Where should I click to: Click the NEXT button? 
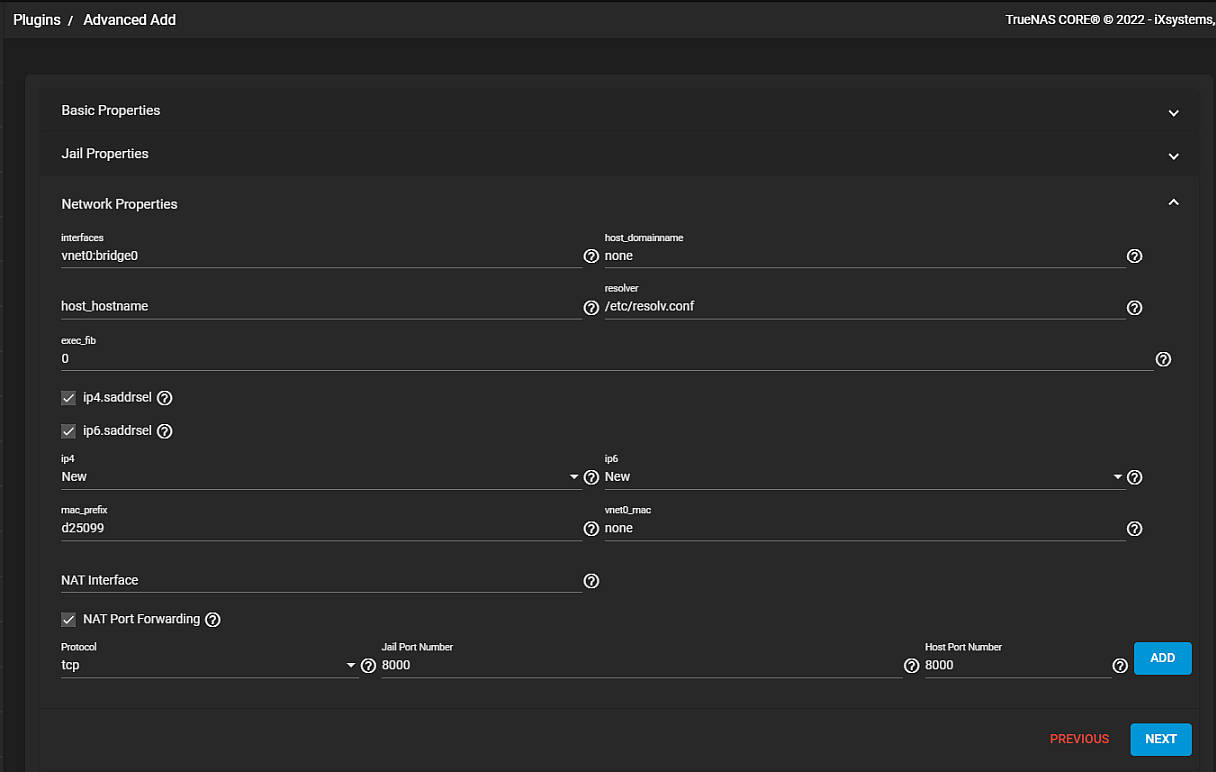tap(1160, 739)
